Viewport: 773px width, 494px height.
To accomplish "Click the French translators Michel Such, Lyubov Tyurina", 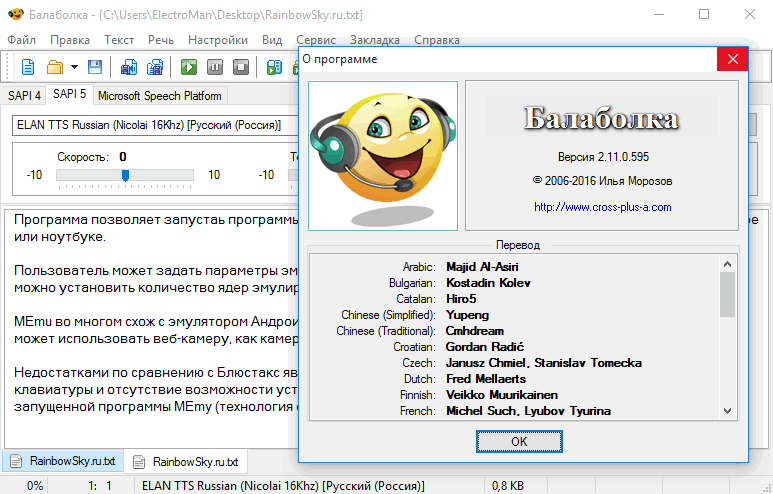I will (528, 411).
